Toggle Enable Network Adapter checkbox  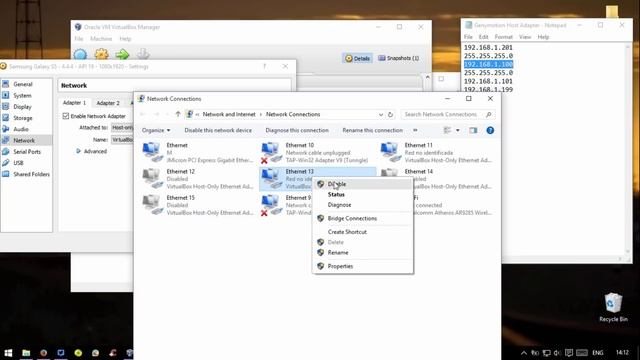(x=66, y=116)
